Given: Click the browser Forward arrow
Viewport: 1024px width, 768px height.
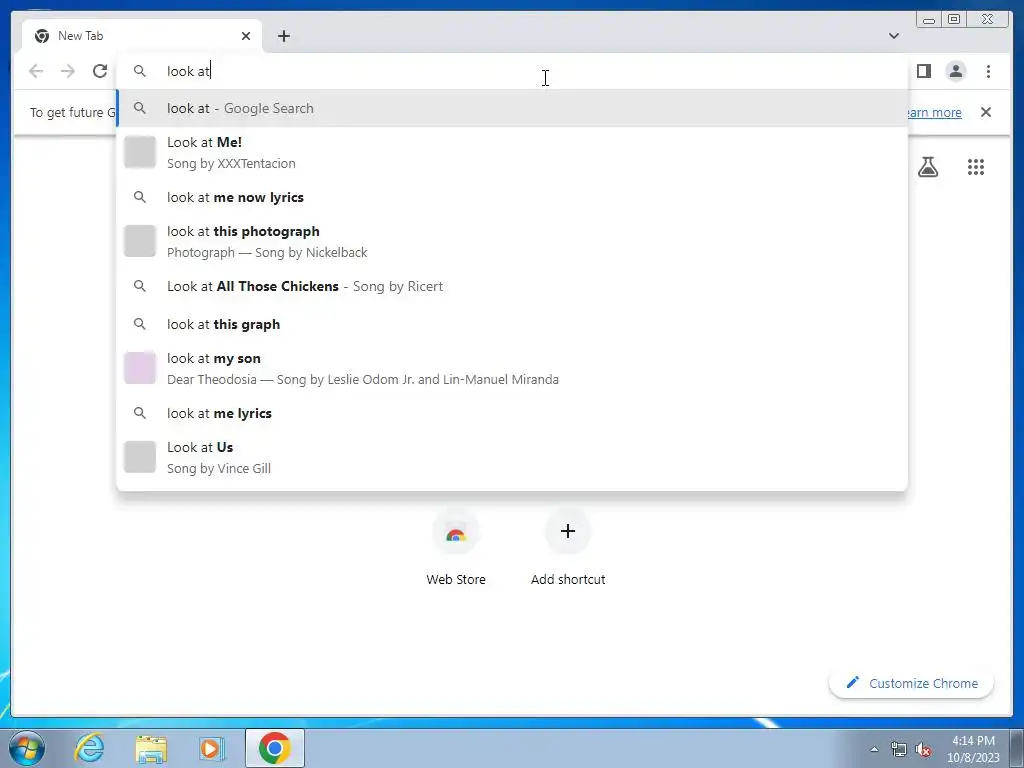Looking at the screenshot, I should tap(68, 71).
